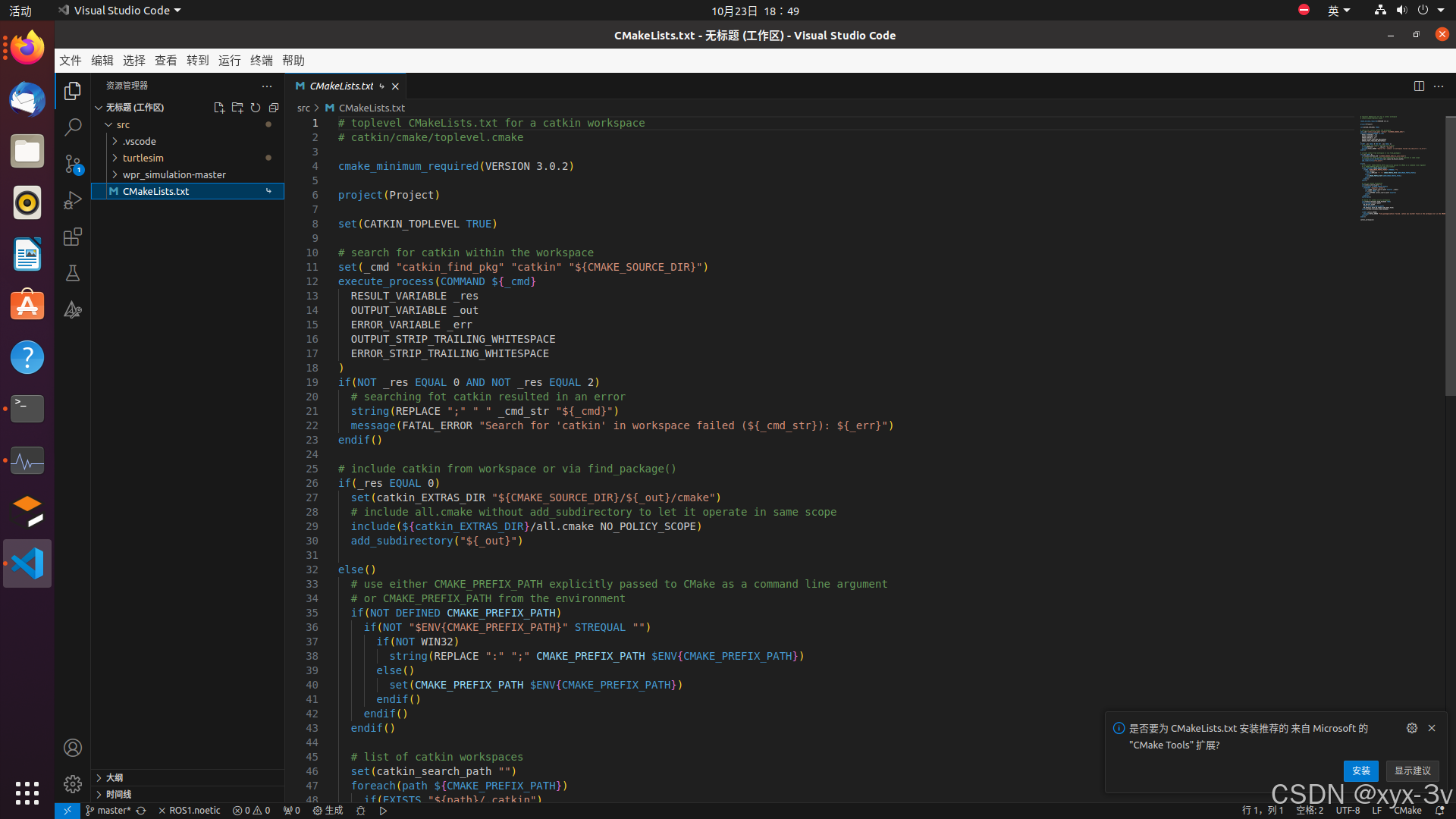Click the ports forwarded indicator showing 0
The width and height of the screenshot is (1456, 819).
(x=292, y=811)
